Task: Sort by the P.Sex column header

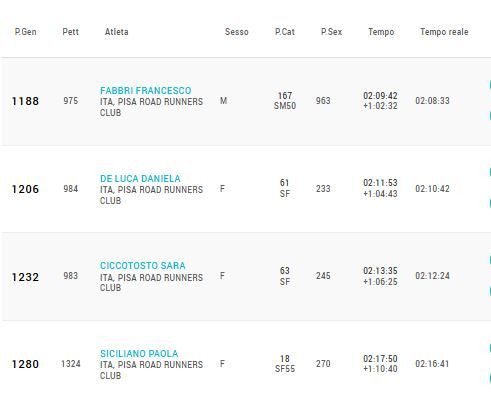Action: [331, 32]
